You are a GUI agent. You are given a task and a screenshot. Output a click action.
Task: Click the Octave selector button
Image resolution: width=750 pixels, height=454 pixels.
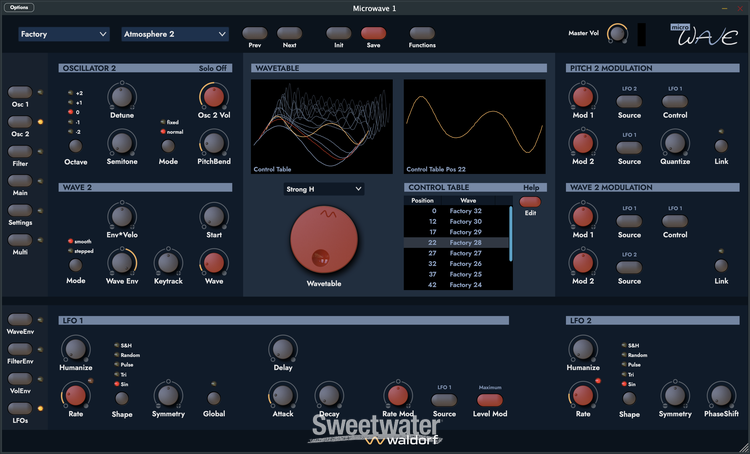click(x=76, y=146)
